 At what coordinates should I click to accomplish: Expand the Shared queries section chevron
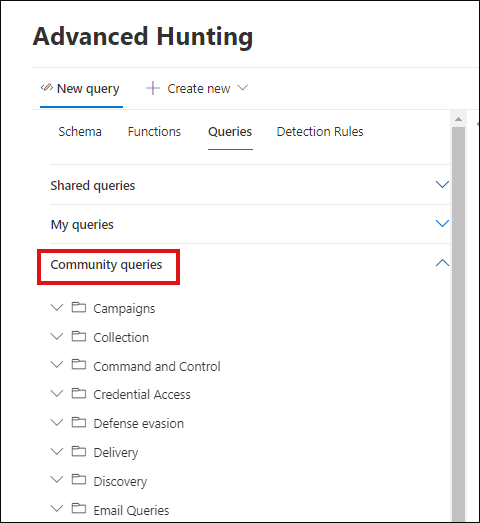coord(442,184)
